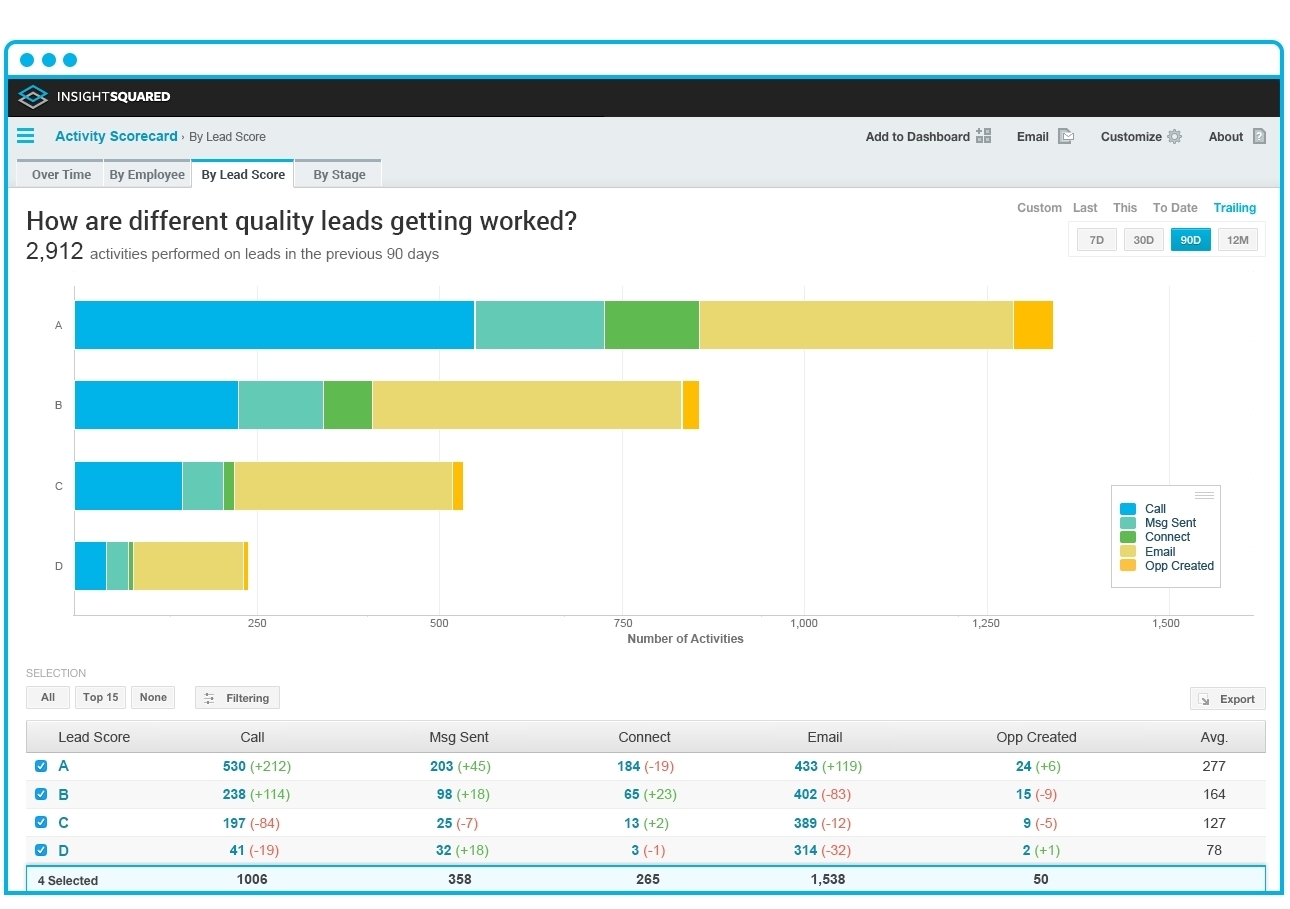
Task: Toggle the Connect legend swatch
Action: (1128, 537)
